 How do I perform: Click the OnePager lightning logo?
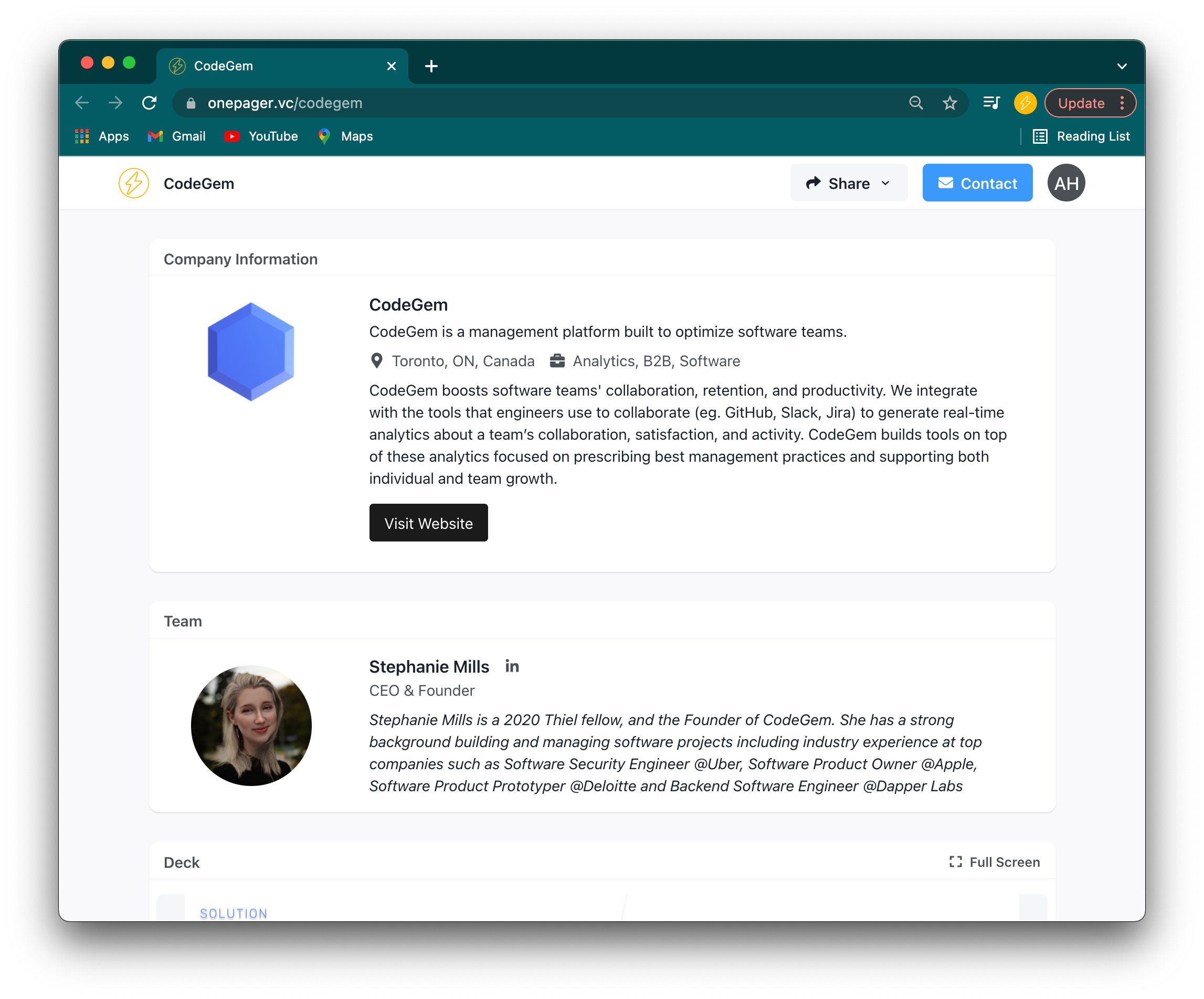pyautogui.click(x=134, y=184)
